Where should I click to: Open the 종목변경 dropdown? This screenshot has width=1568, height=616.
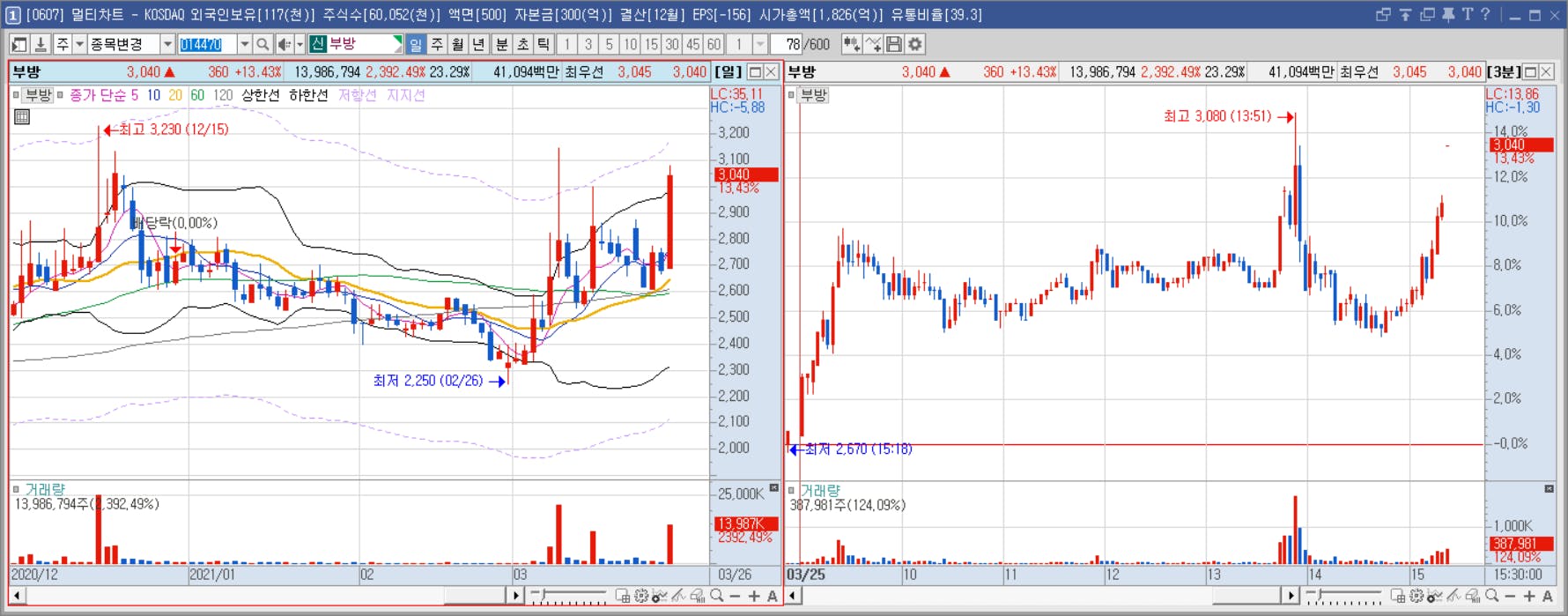click(167, 44)
